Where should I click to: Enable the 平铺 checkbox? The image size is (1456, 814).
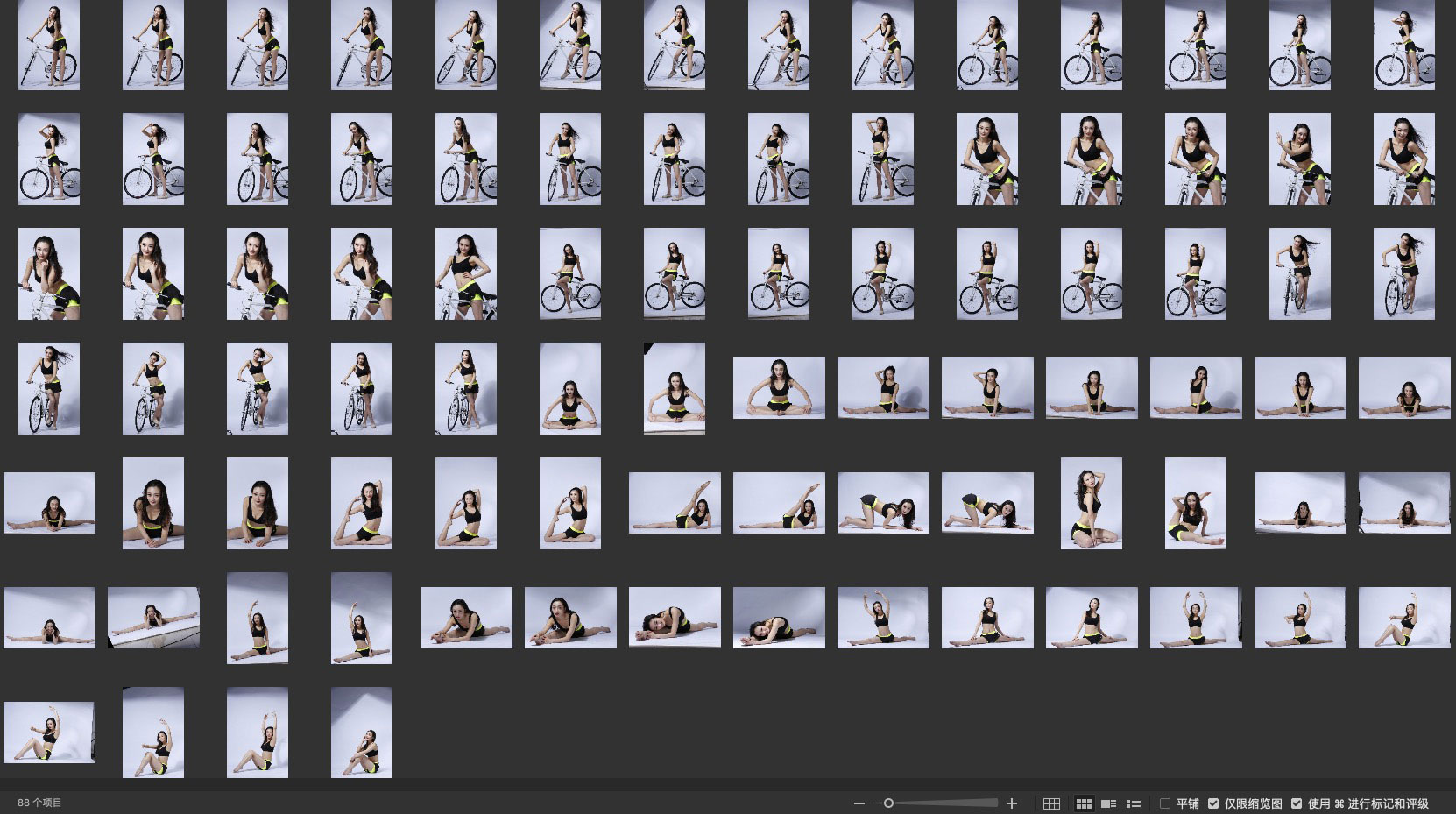click(x=1165, y=803)
